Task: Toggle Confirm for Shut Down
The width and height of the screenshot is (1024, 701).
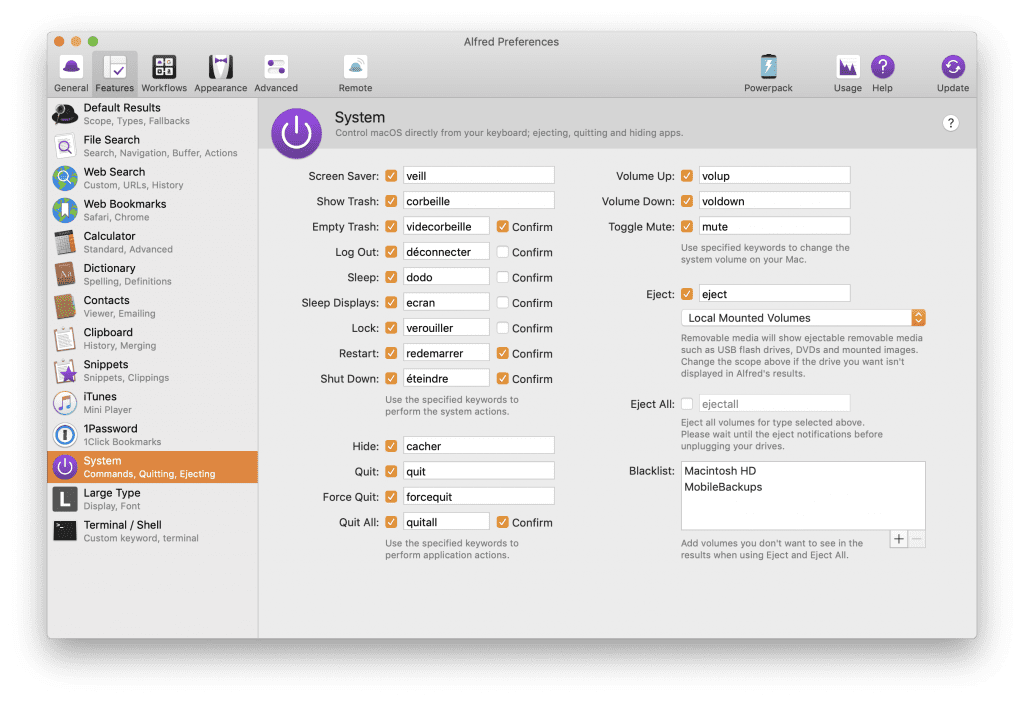Action: coord(502,378)
